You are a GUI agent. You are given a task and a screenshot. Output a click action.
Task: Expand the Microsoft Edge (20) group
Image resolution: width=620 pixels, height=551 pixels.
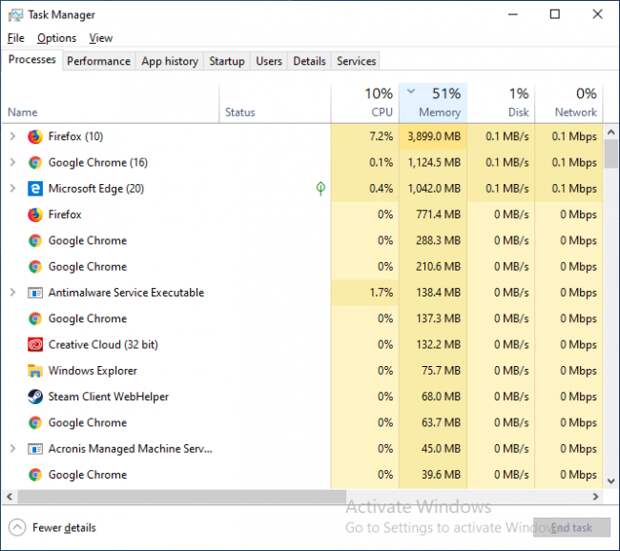(13, 189)
